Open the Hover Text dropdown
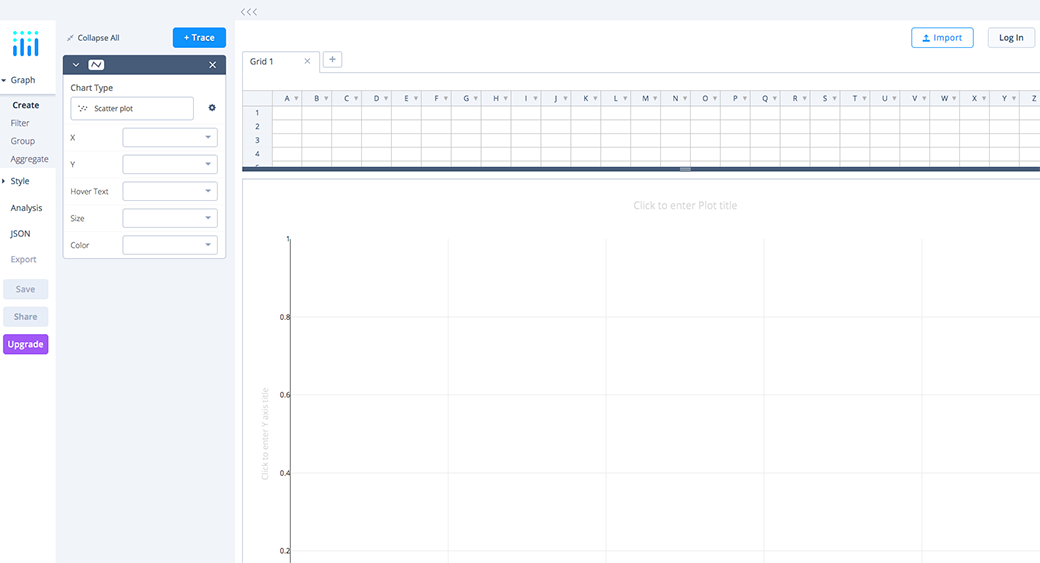Image resolution: width=1040 pixels, height=563 pixels. (170, 191)
